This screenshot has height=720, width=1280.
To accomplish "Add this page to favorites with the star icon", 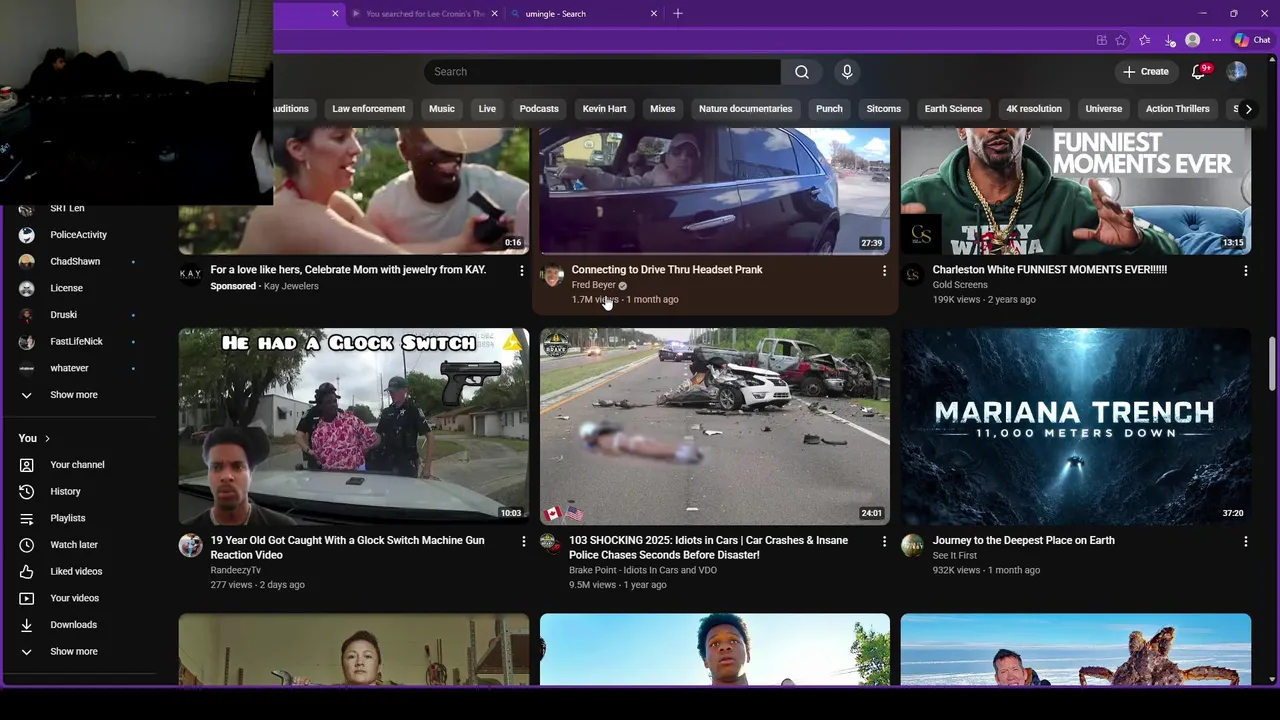I will (x=1121, y=40).
